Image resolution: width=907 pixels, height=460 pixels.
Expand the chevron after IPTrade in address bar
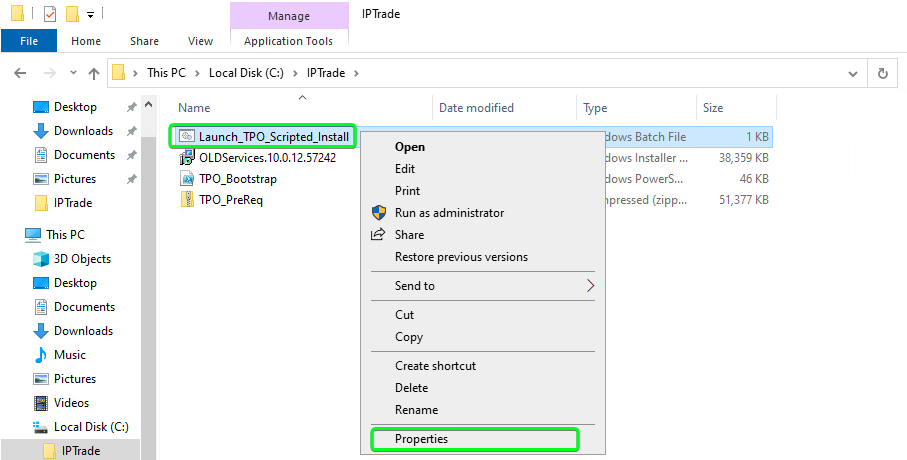356,73
